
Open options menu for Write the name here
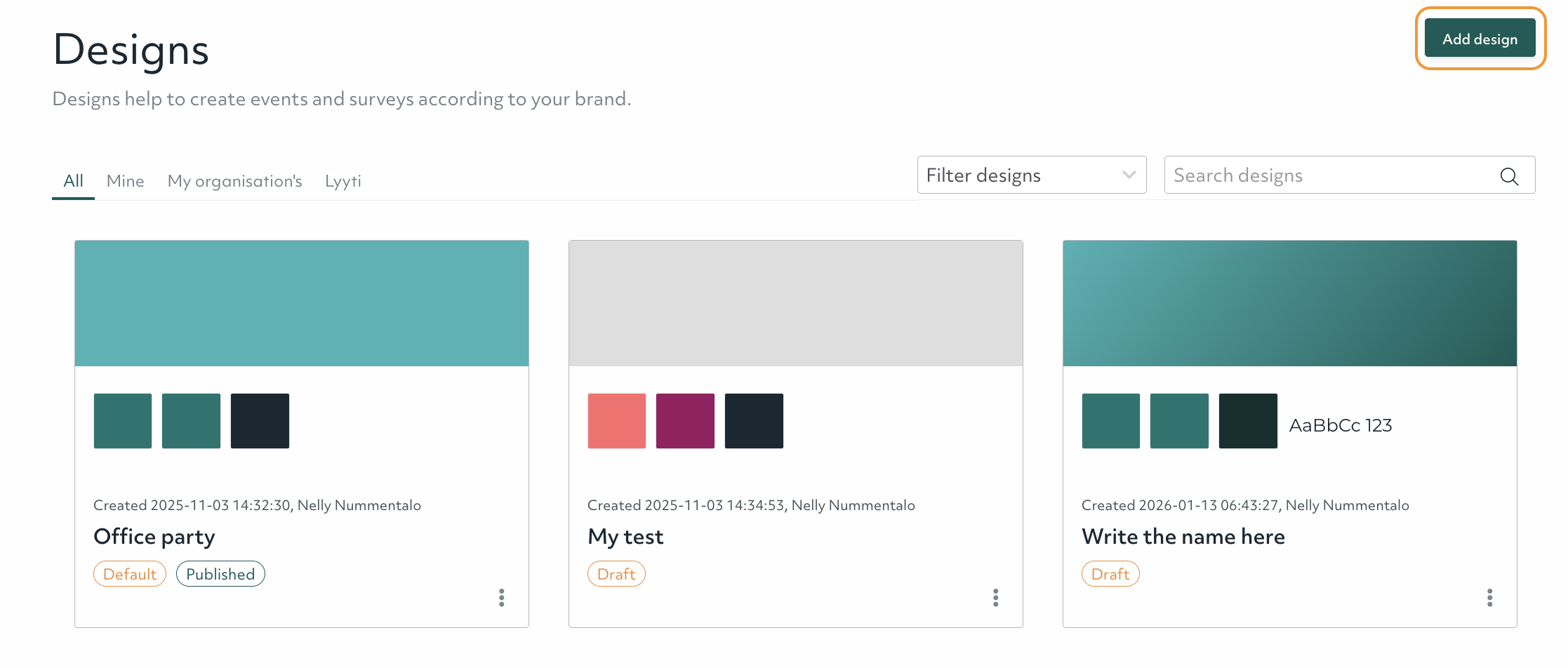pos(1489,598)
